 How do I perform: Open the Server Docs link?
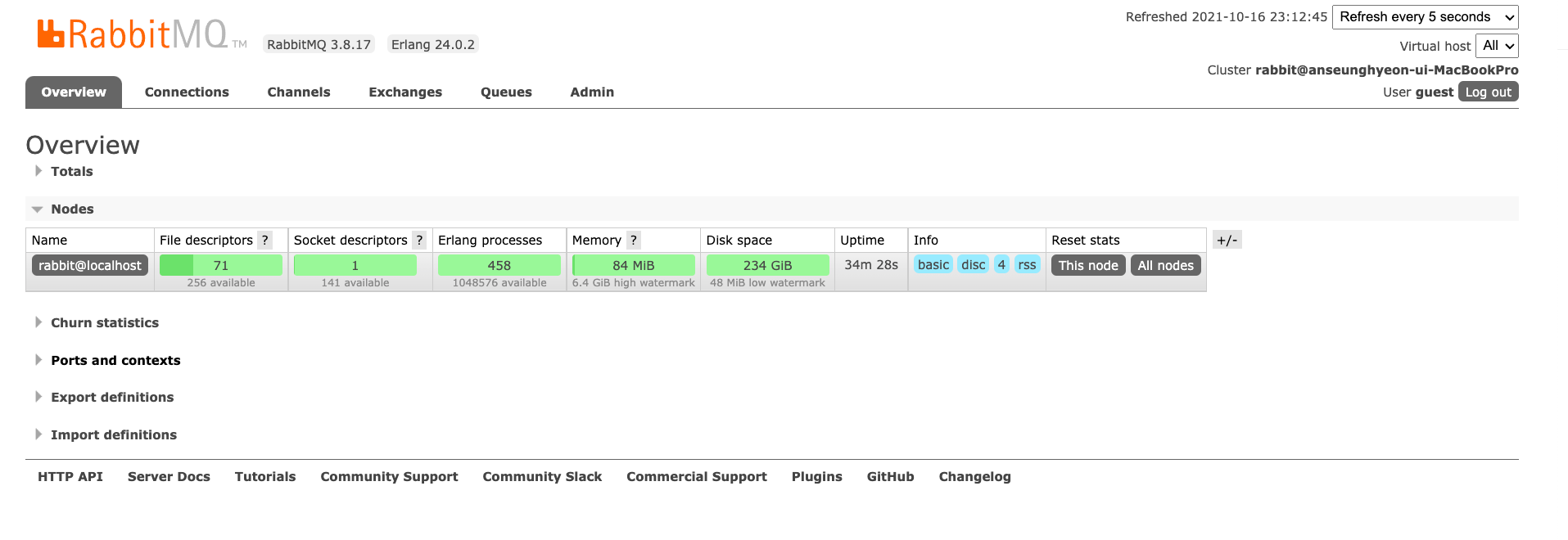(169, 476)
